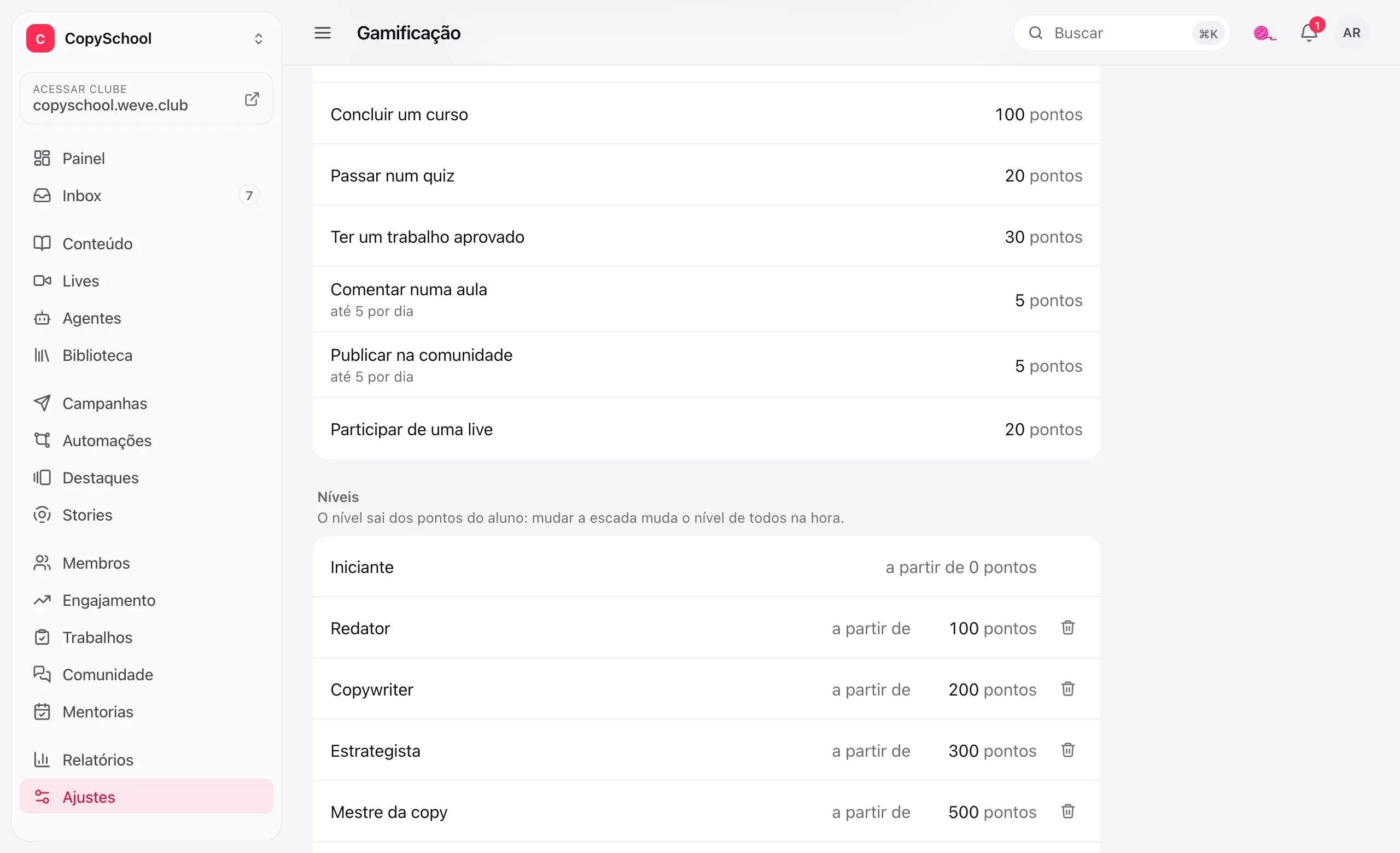The height and width of the screenshot is (853, 1400).
Task: Open Conteúdo section
Action: pos(146,244)
